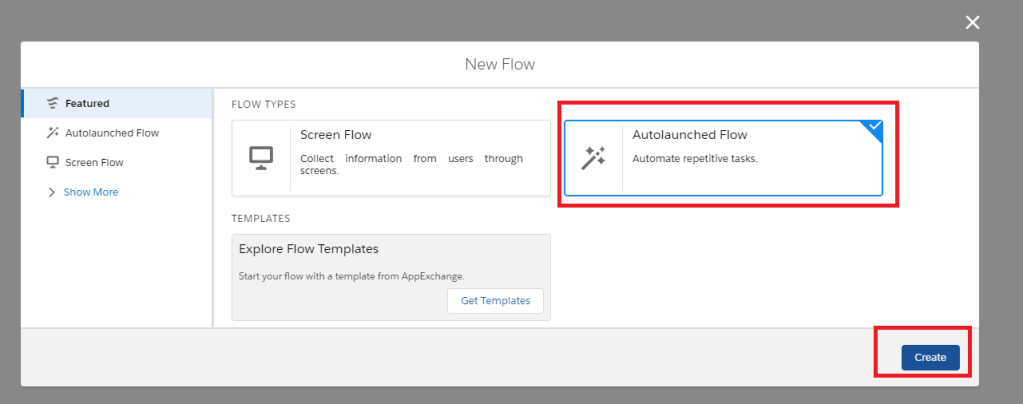Image resolution: width=1023 pixels, height=404 pixels.
Task: Click the magic wand icon beside sidebar Autolaunched Flow
Action: (52, 133)
